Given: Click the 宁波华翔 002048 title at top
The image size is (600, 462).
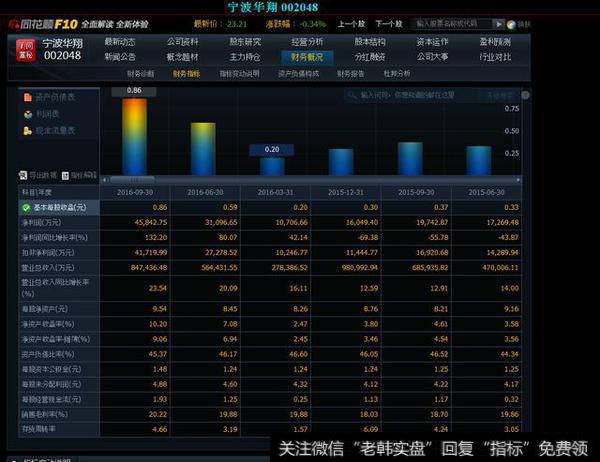Looking at the screenshot, I should coord(273,7).
